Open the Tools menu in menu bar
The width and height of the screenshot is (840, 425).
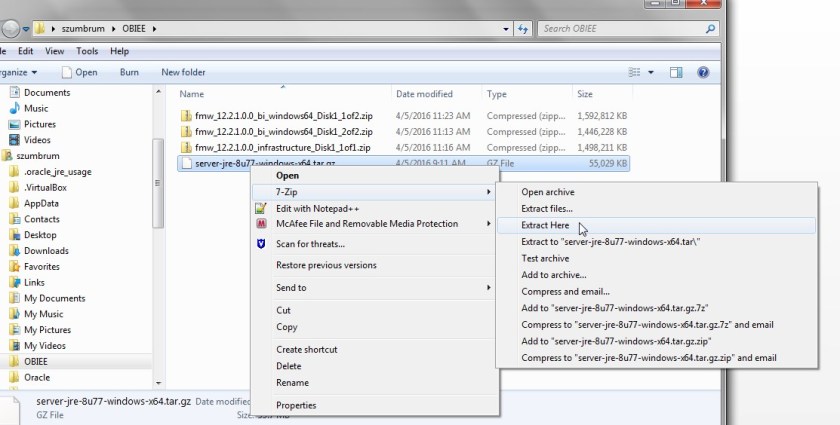(x=87, y=51)
